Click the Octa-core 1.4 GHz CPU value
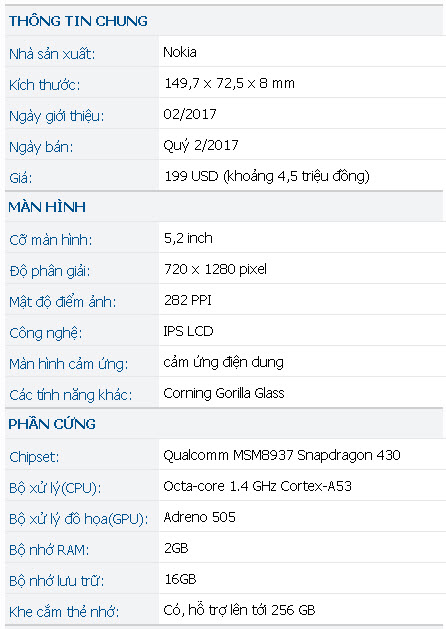446x629 pixels. (257, 486)
